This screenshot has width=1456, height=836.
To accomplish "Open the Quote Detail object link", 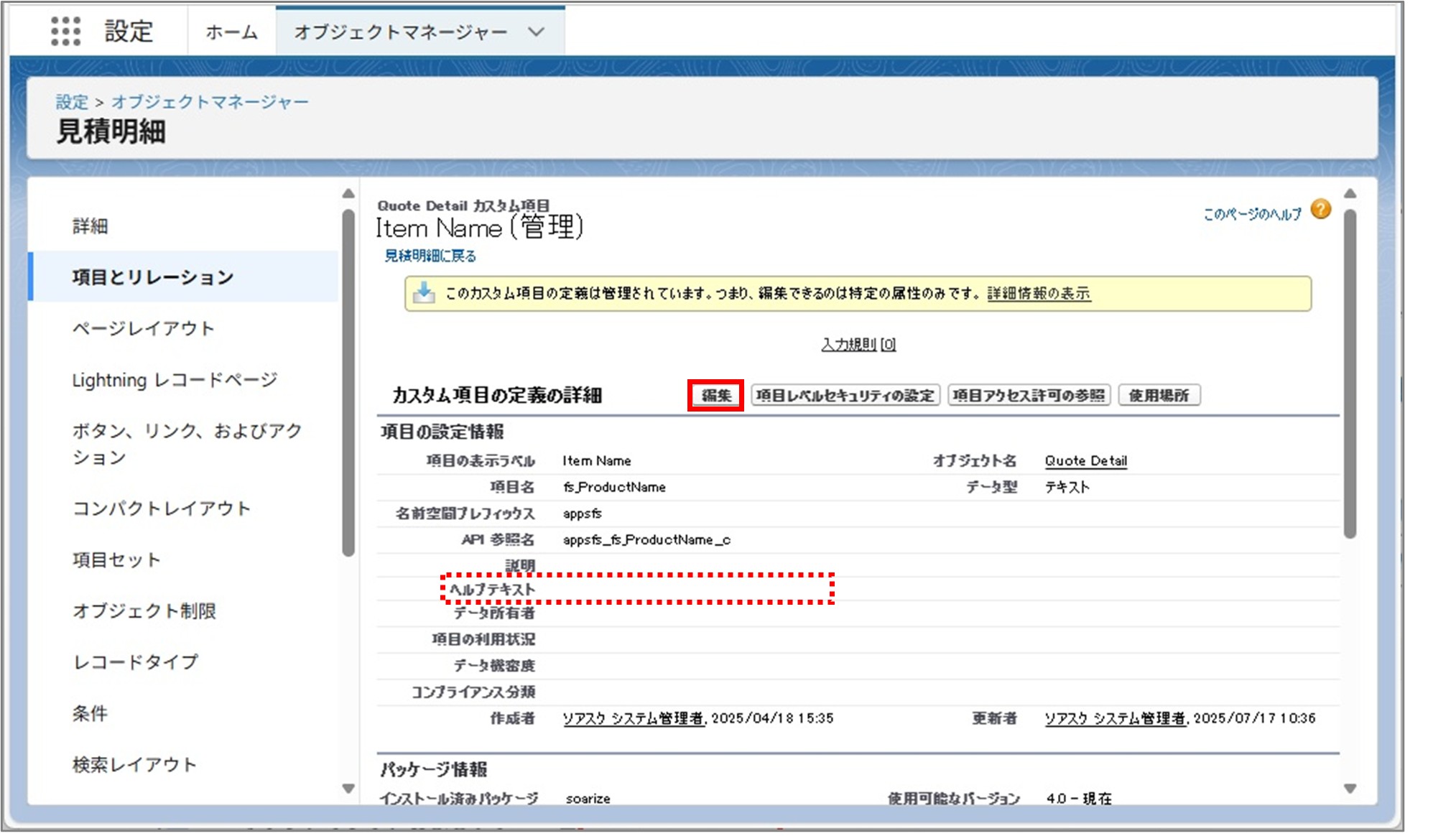I will (x=1085, y=460).
